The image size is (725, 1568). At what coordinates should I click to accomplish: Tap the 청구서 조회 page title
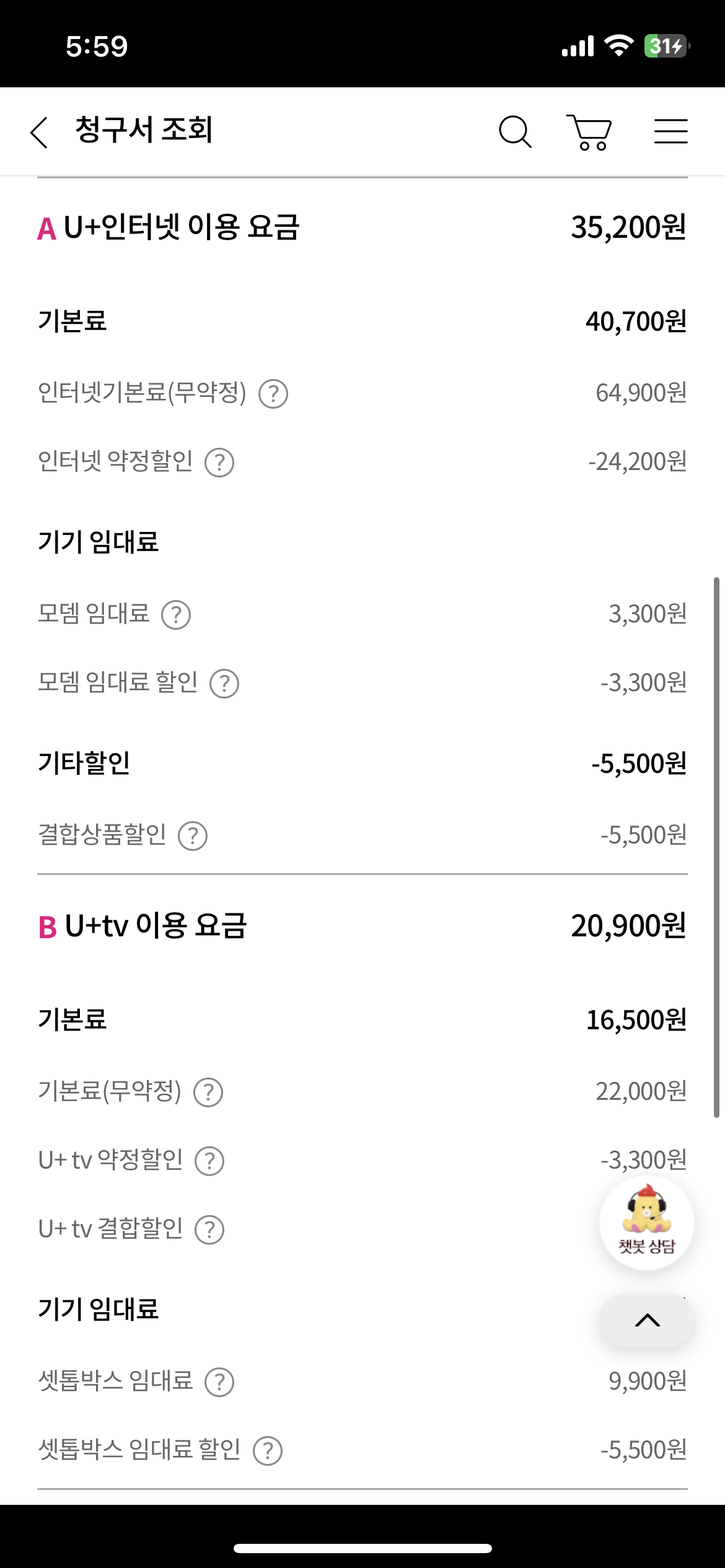point(144,130)
